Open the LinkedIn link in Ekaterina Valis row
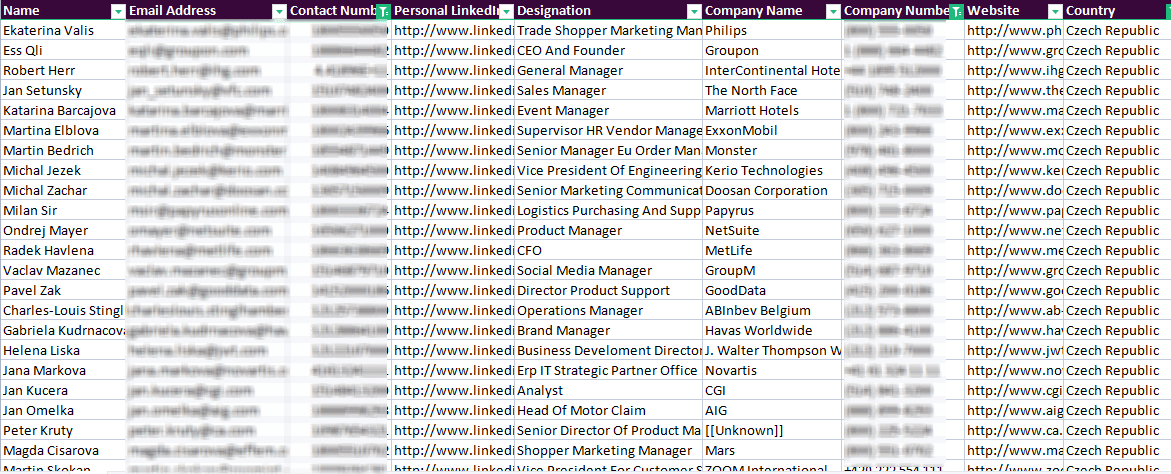 click(453, 31)
